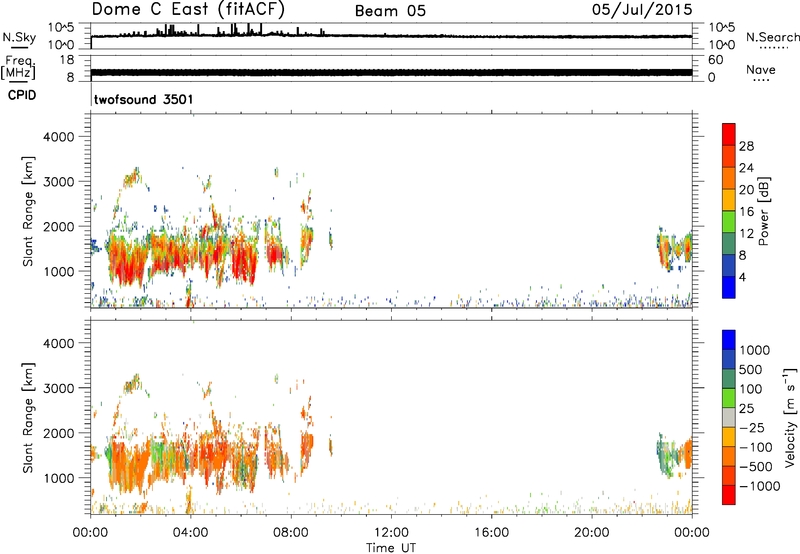This screenshot has height=554, width=800.
Task: Click the date '05/Jul/2015'
Action: click(642, 10)
